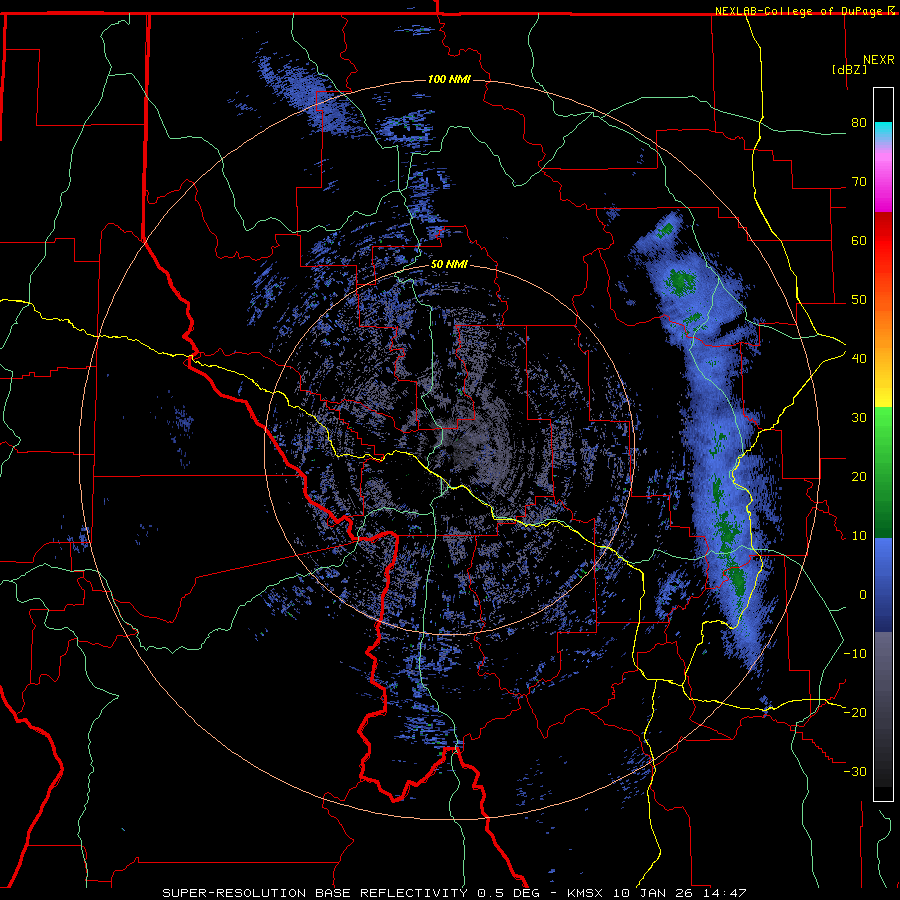Click the 50 NMI range ring label
This screenshot has height=900, width=900.
click(x=449, y=265)
